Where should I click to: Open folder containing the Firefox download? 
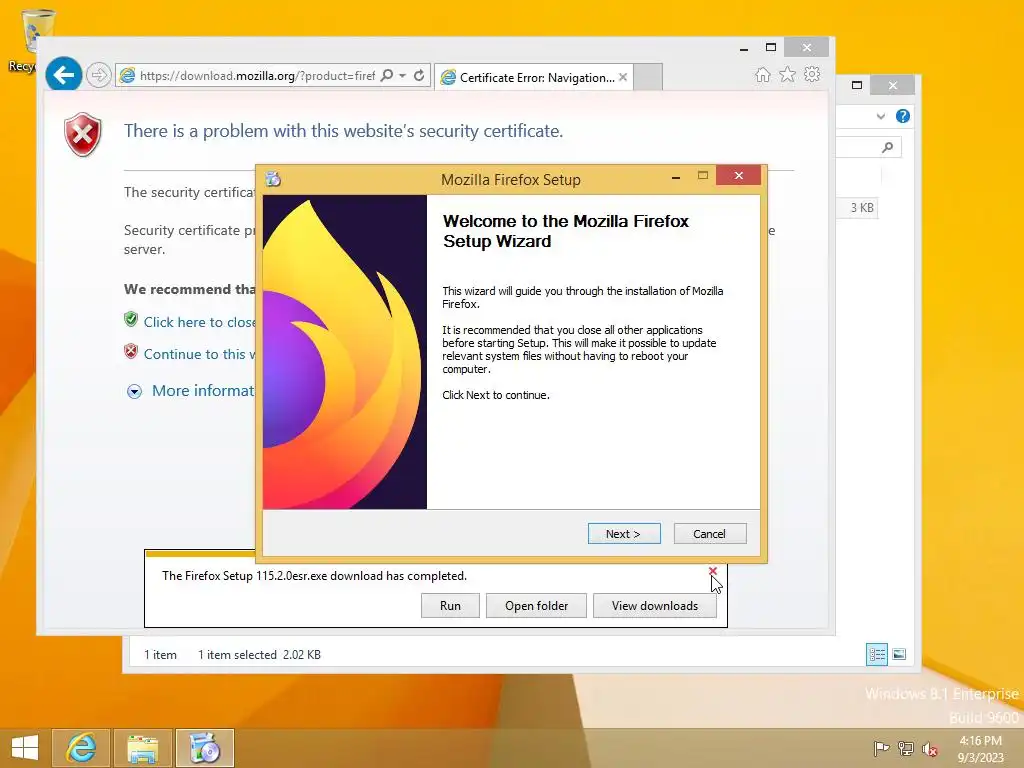coord(536,605)
